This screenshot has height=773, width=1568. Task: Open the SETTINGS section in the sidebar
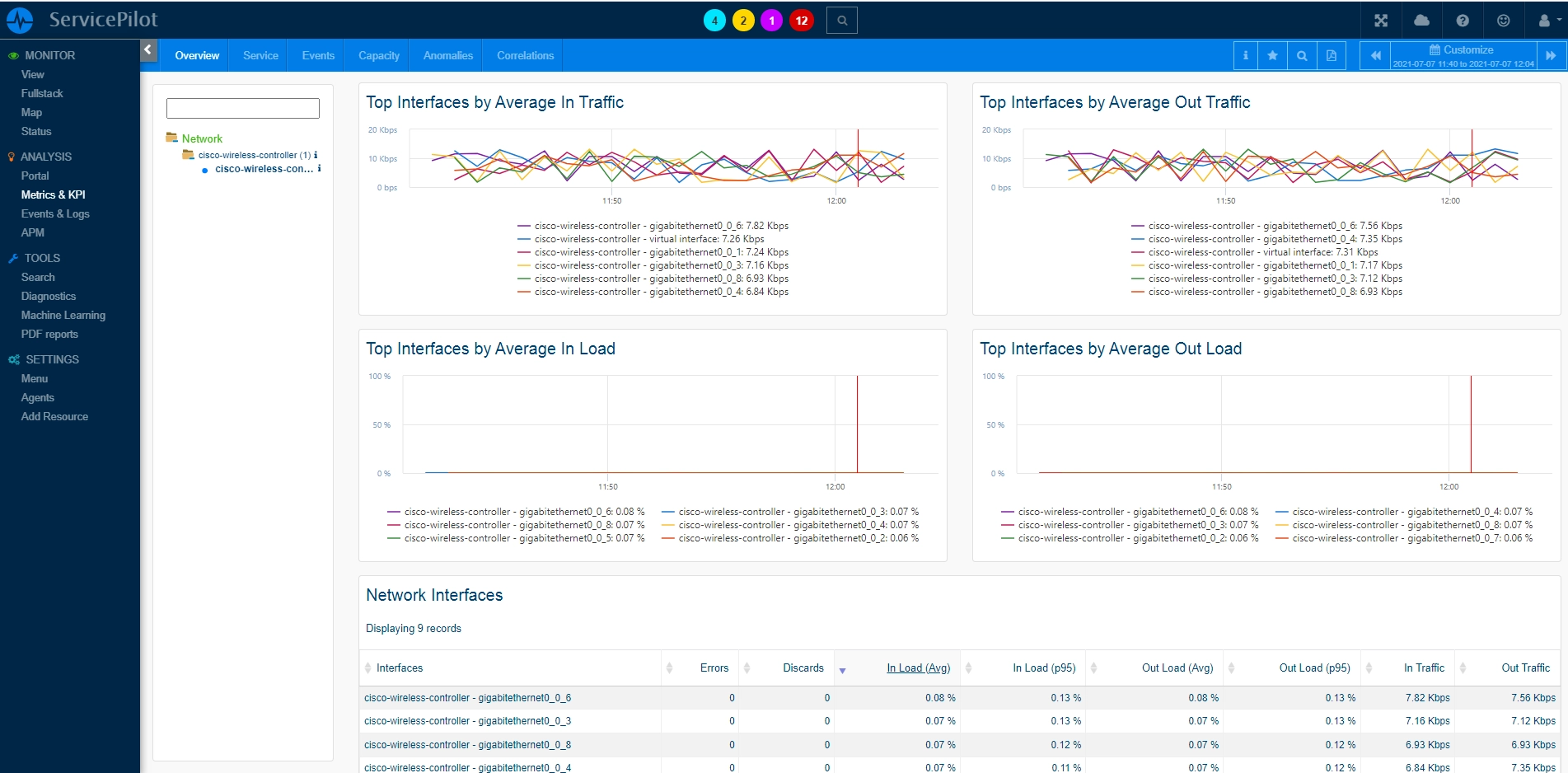click(52, 359)
